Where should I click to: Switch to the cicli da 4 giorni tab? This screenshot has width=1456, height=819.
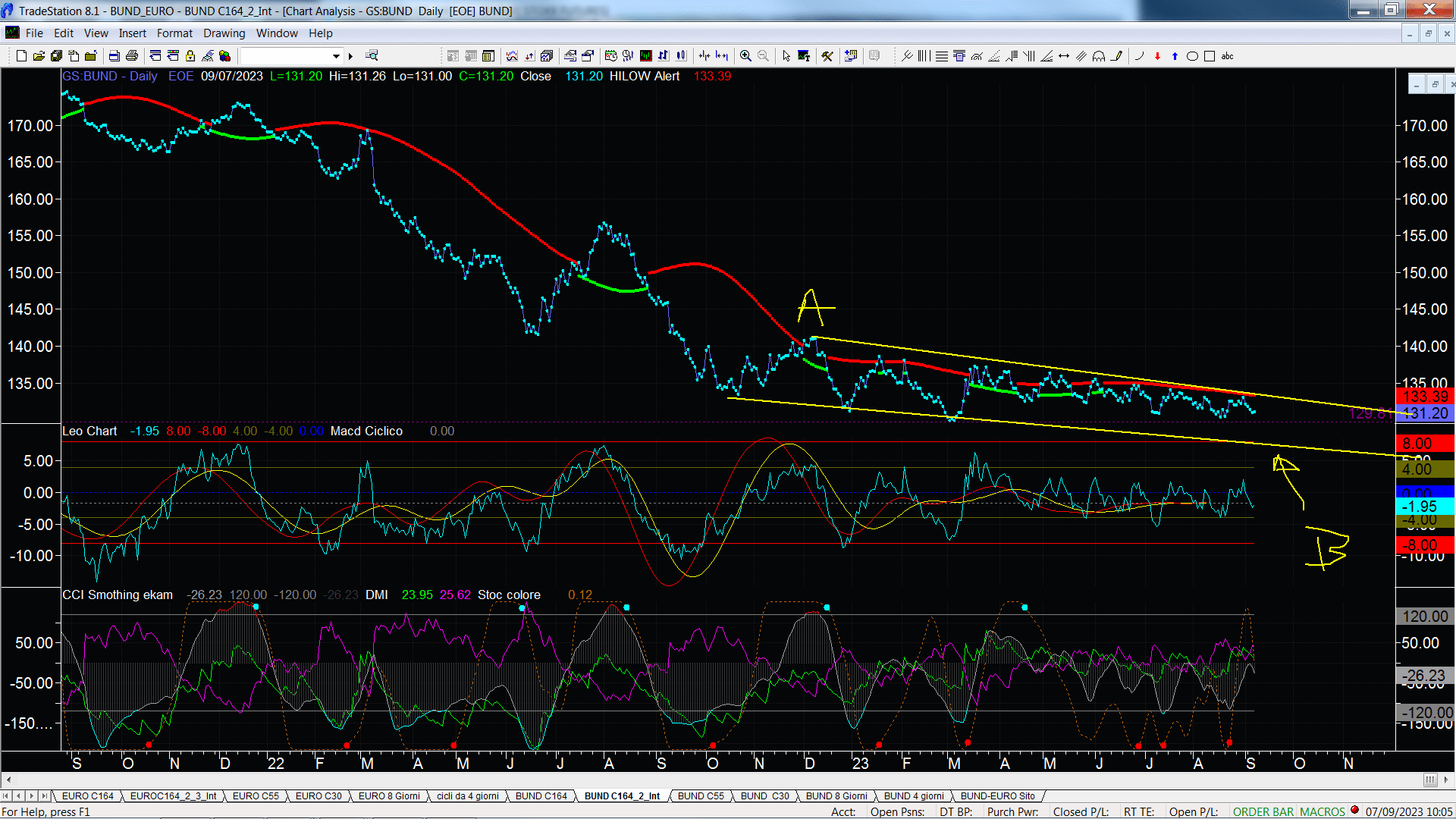click(x=468, y=795)
